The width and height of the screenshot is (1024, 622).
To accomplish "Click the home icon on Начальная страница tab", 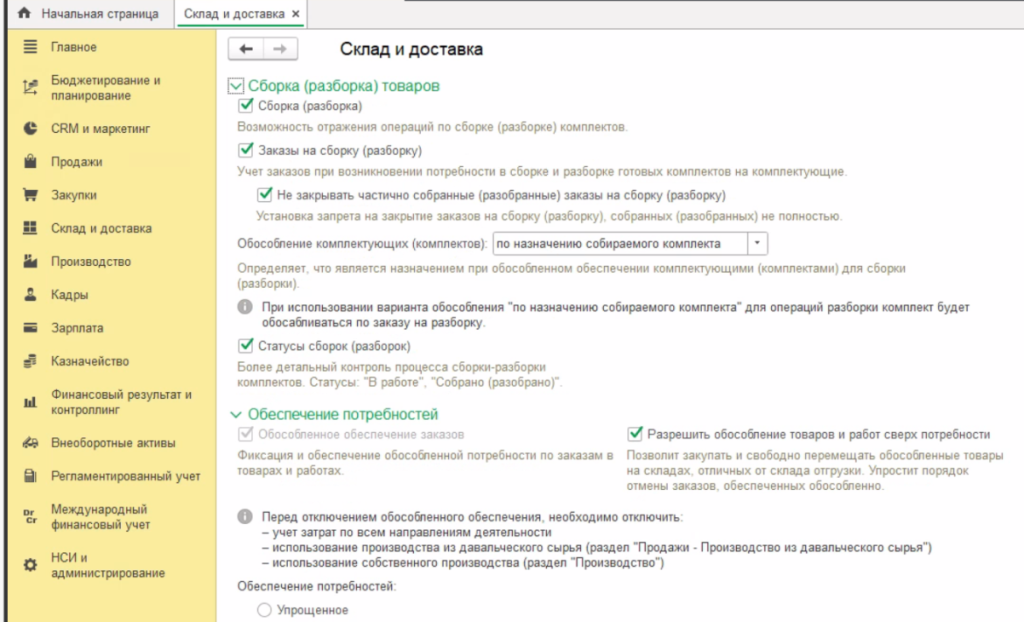I will click(x=25, y=15).
